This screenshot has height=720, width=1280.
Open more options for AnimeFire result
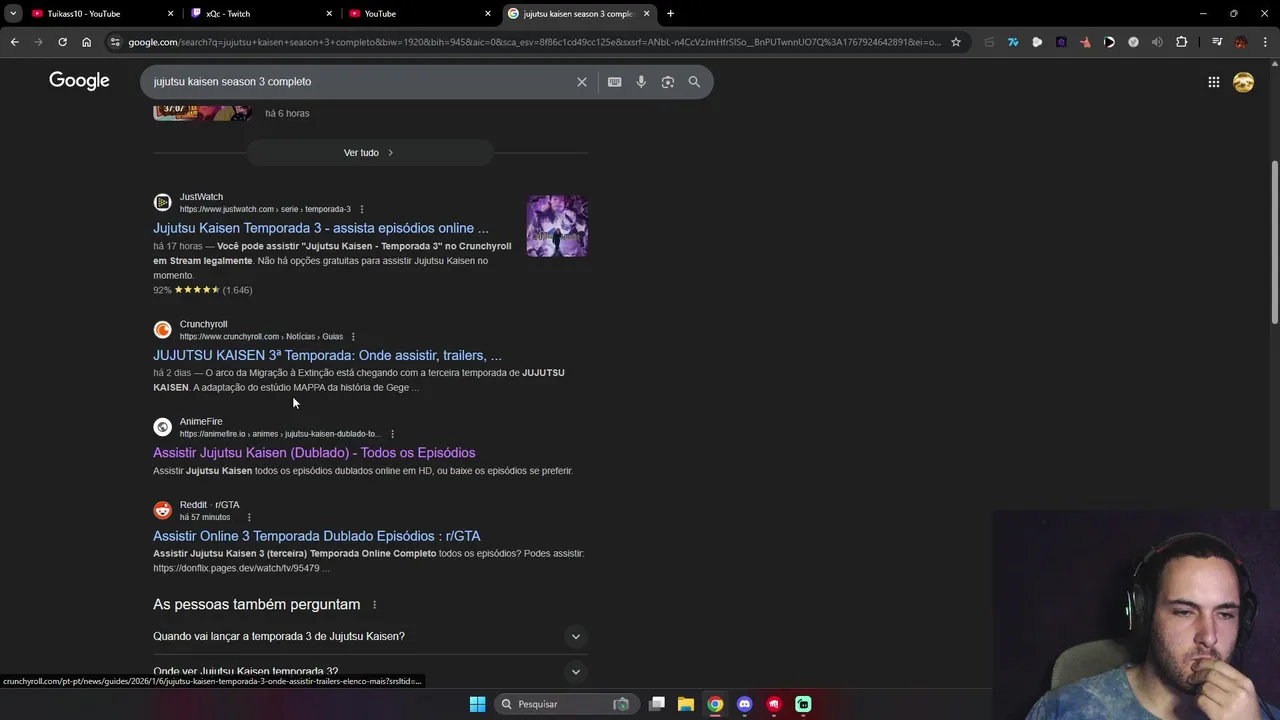[x=392, y=434]
